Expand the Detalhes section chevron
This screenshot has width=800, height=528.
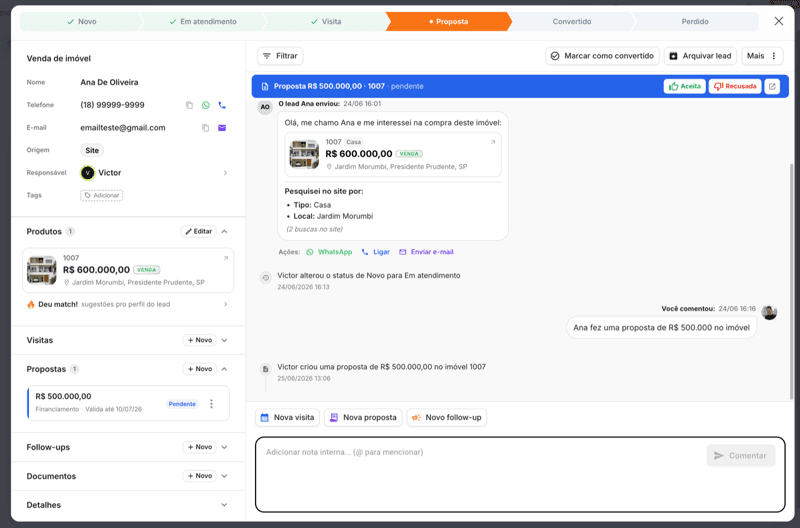224,505
